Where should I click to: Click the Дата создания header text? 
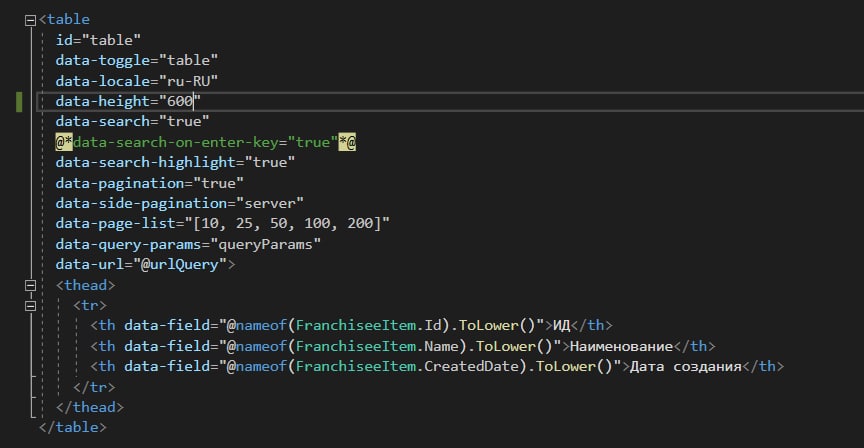click(685, 366)
